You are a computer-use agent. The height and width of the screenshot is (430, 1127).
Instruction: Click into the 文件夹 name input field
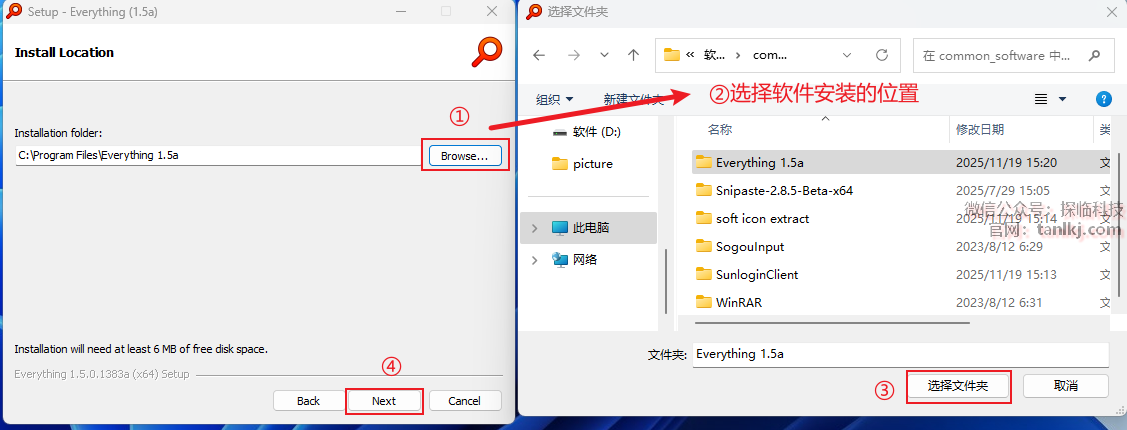[901, 354]
